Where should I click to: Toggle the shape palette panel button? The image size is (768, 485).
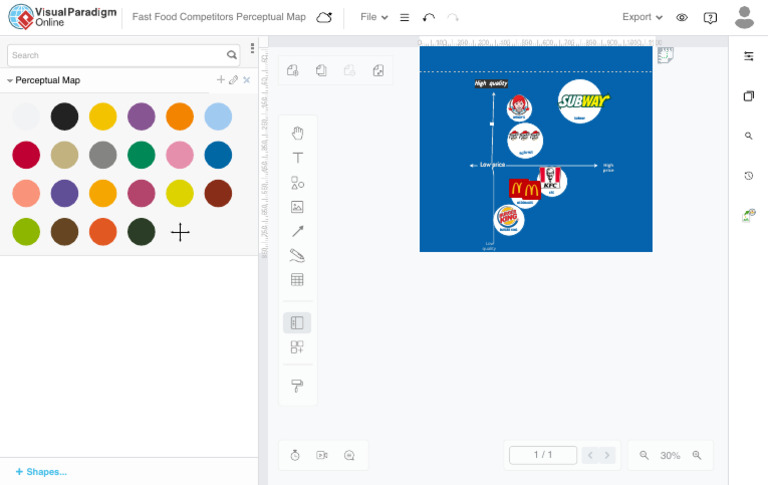pos(297,323)
